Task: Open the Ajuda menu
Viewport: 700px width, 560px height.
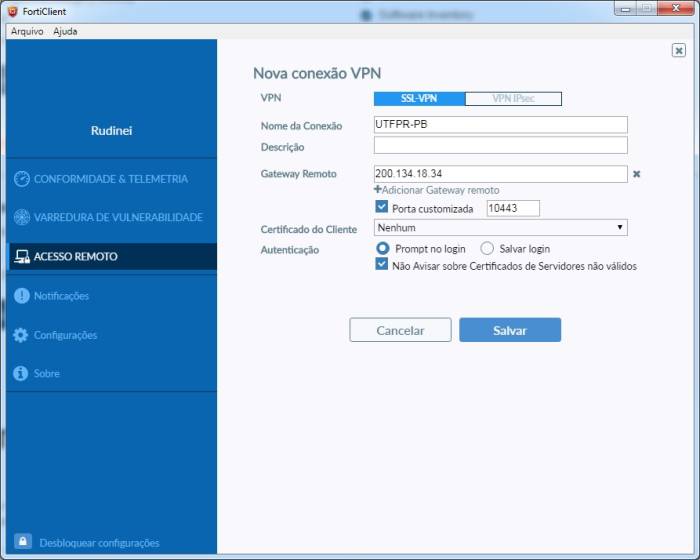Action: 65,31
